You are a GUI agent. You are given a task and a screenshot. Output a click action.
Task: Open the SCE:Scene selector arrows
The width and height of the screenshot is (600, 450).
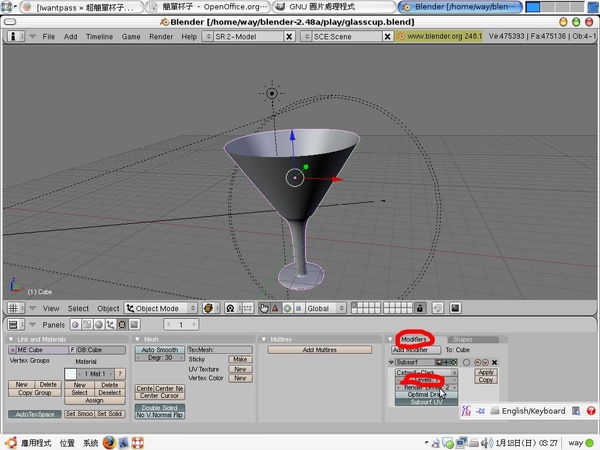click(306, 36)
